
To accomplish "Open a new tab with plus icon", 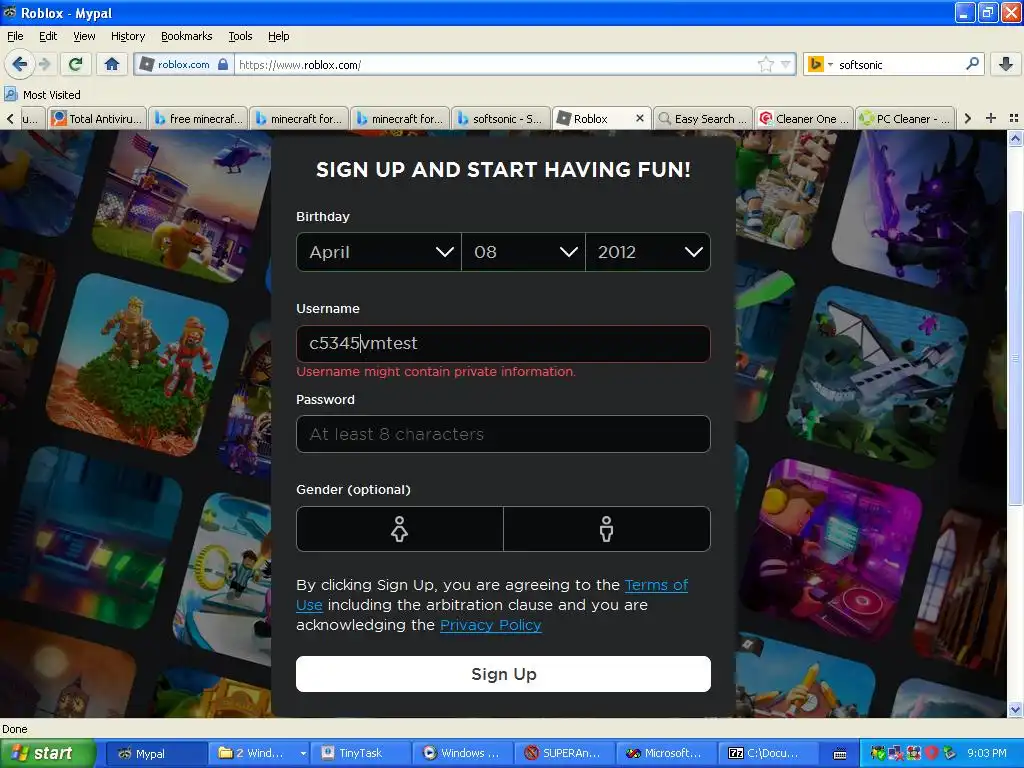I will coord(991,118).
